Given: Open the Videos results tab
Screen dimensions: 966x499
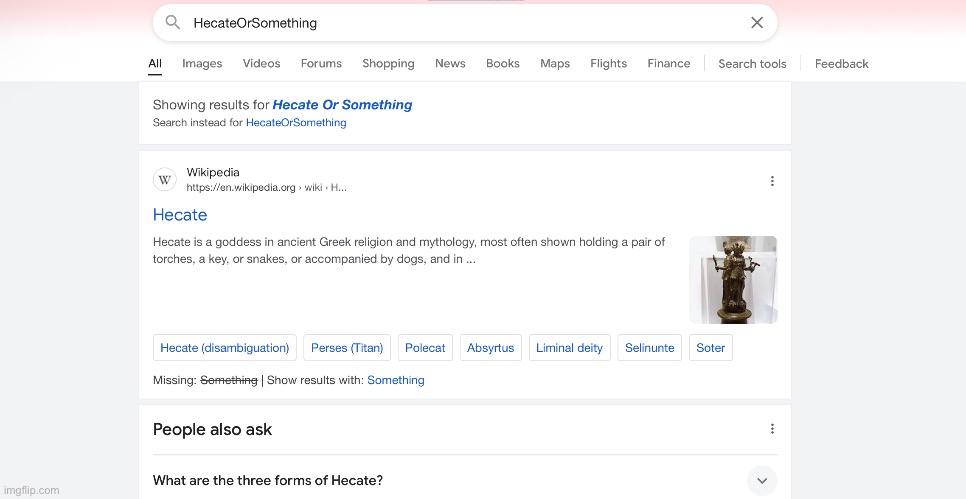Looking at the screenshot, I should 261,63.
